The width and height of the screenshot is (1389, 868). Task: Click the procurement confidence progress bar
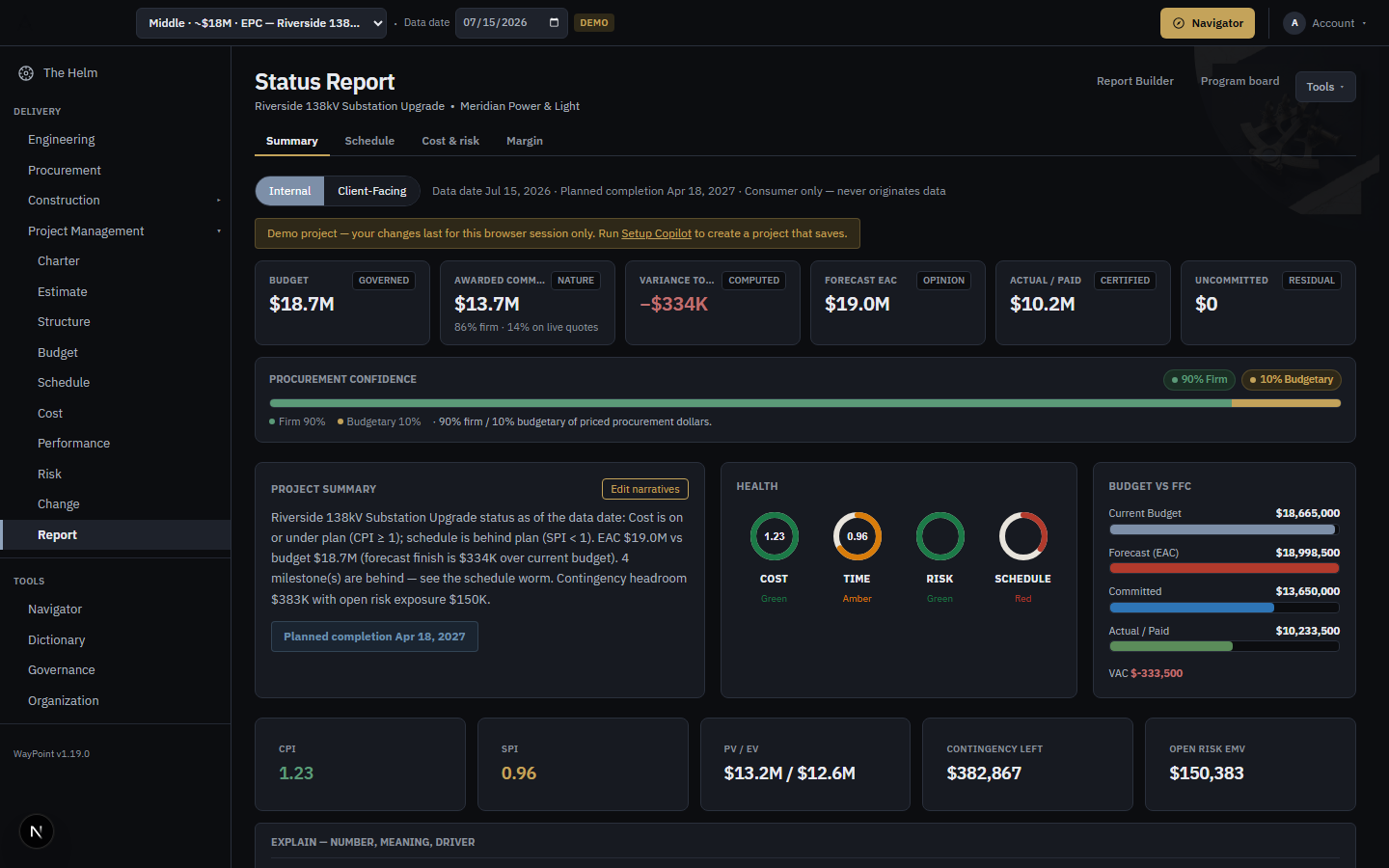click(805, 403)
